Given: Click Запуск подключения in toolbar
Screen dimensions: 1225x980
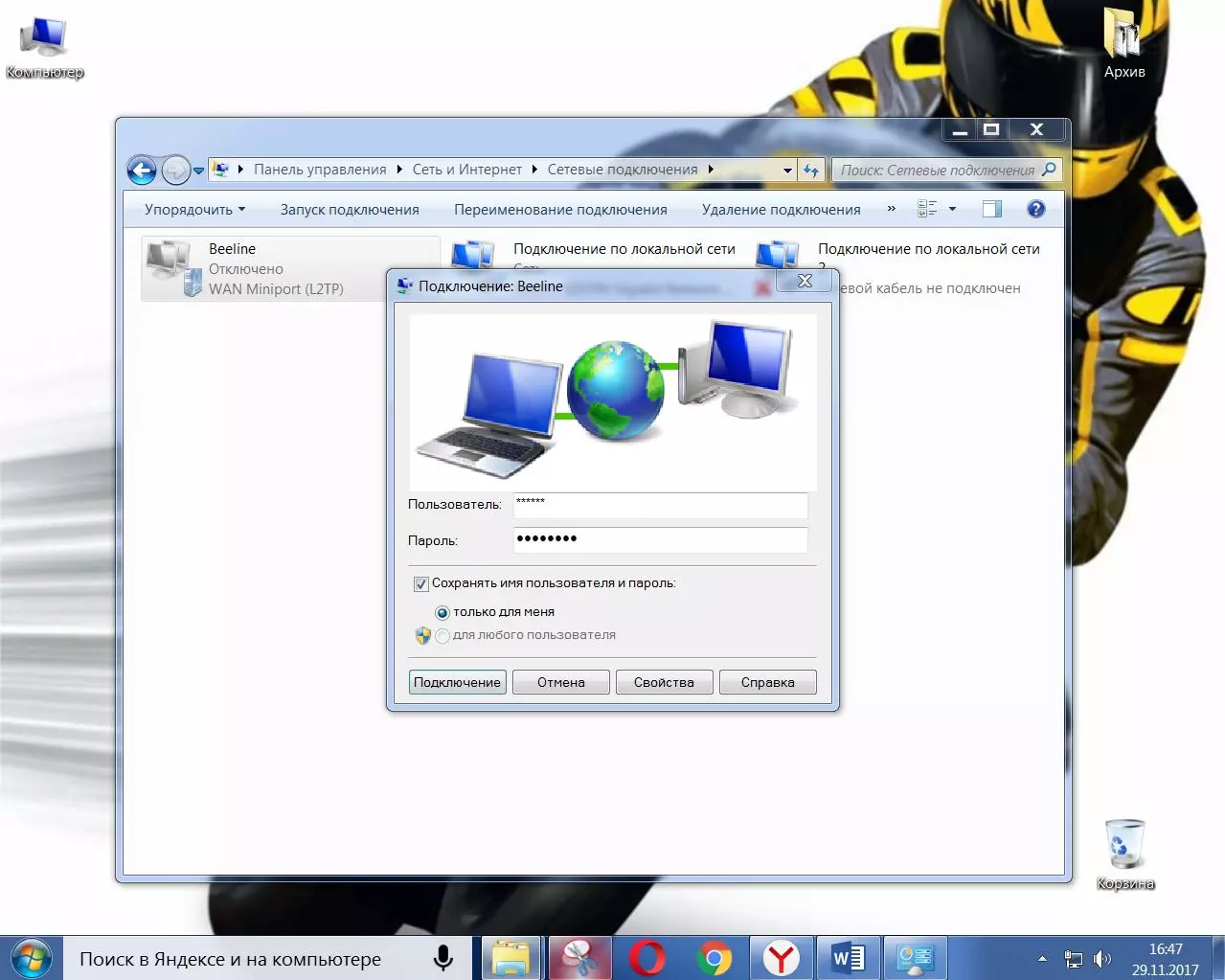Looking at the screenshot, I should tap(350, 210).
